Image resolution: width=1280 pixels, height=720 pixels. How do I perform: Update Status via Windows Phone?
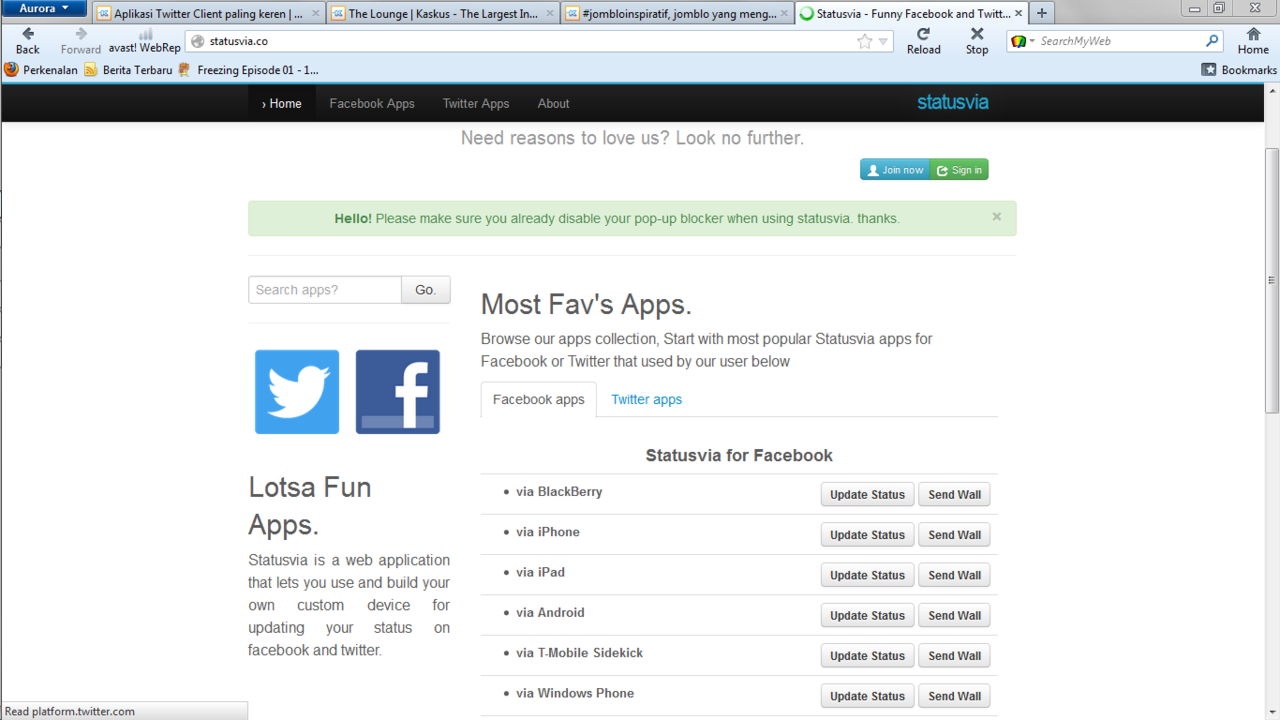(867, 696)
